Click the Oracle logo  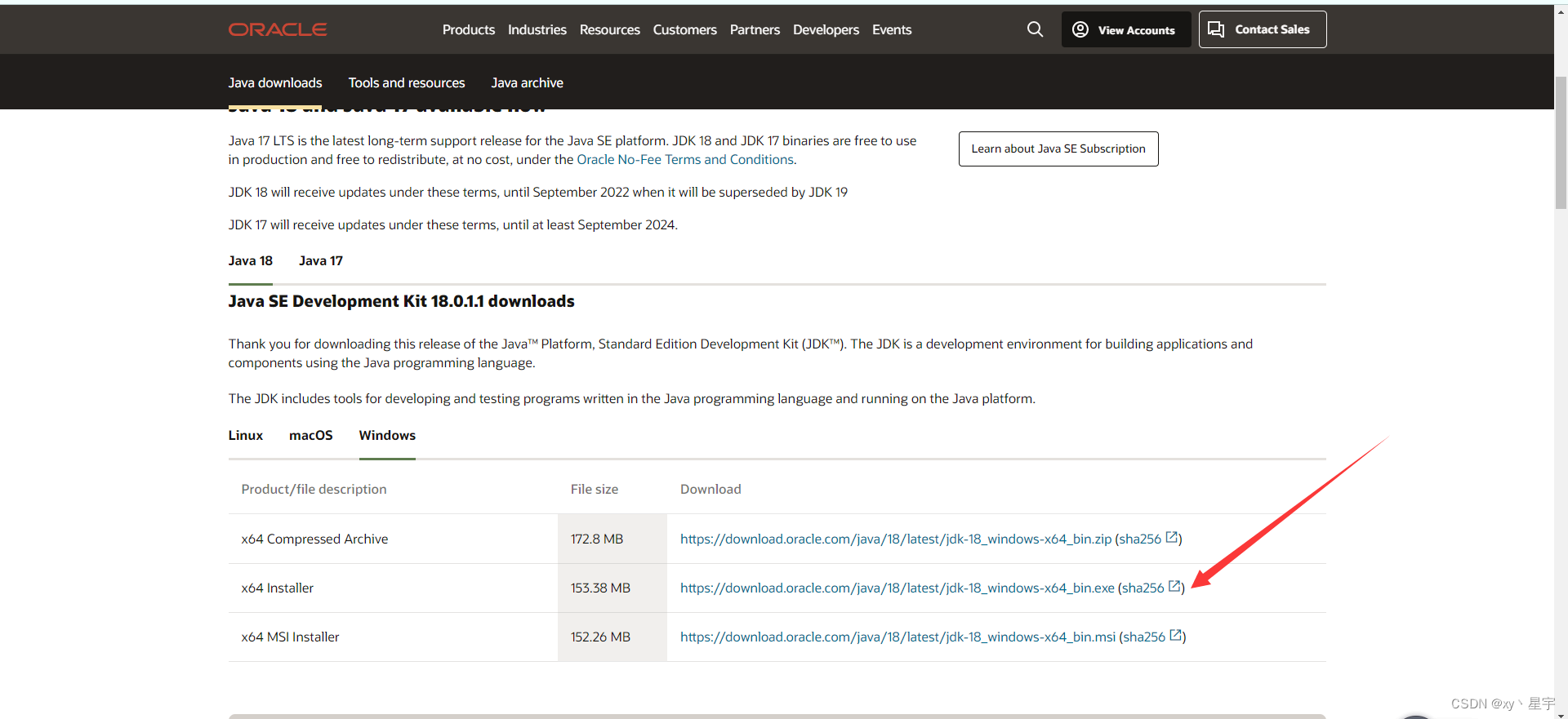pyautogui.click(x=278, y=29)
